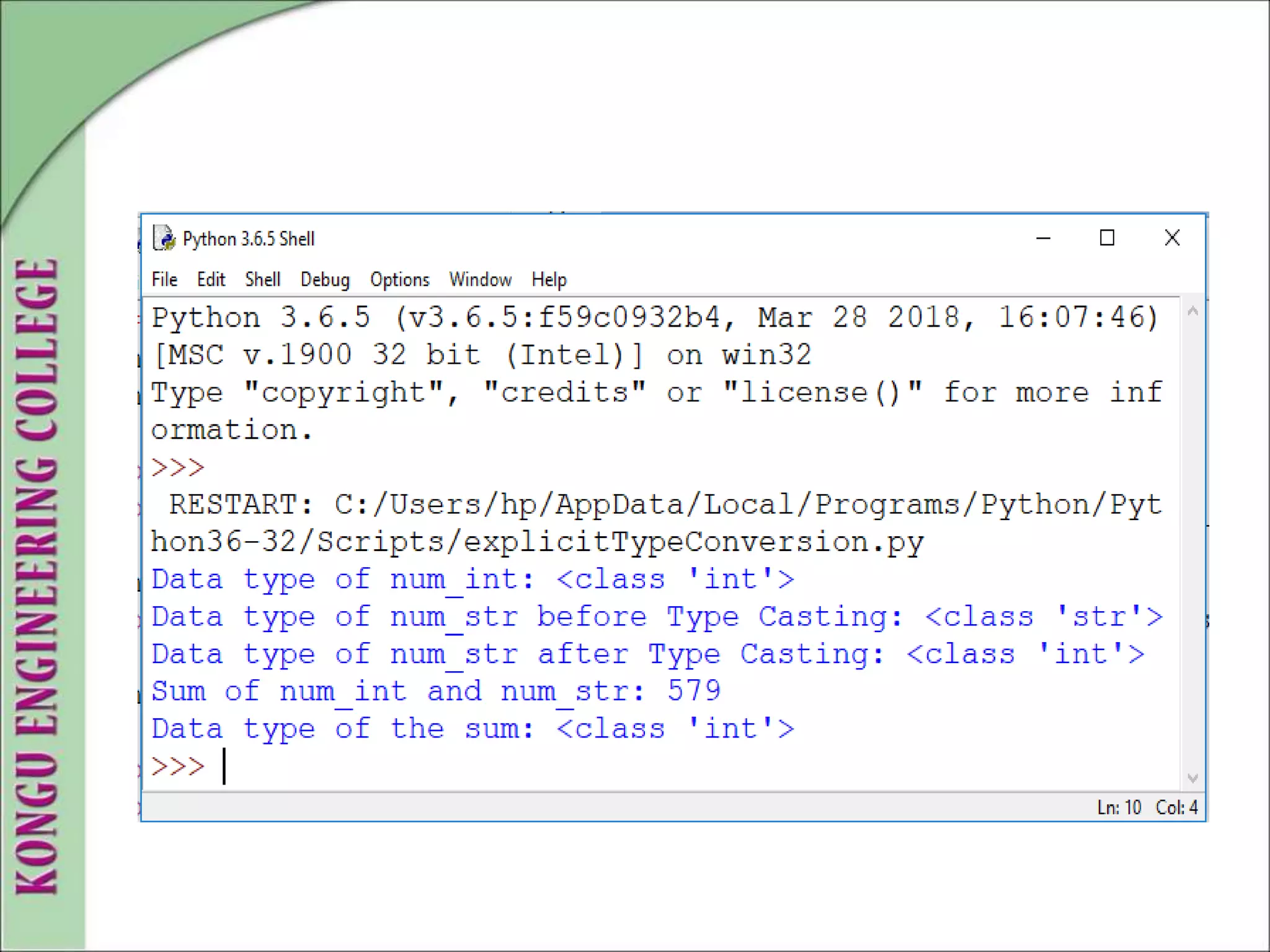Open the Window menu
Screen dimensions: 1270x952
pyautogui.click(x=481, y=280)
